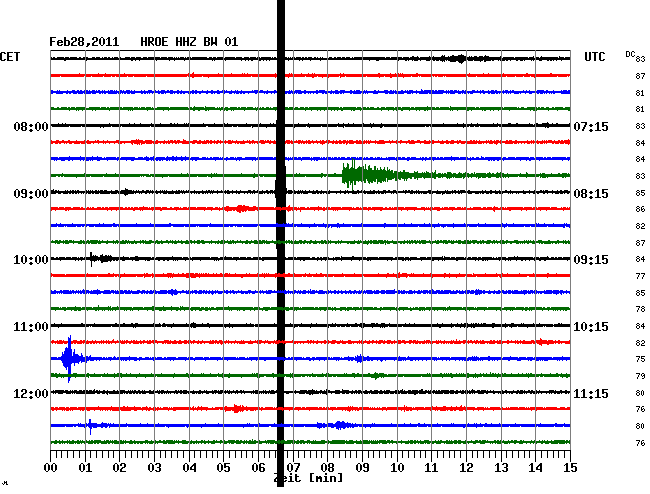Click the 09 minute axis tick label
The height and width of the screenshot is (494, 650).
coord(362,468)
